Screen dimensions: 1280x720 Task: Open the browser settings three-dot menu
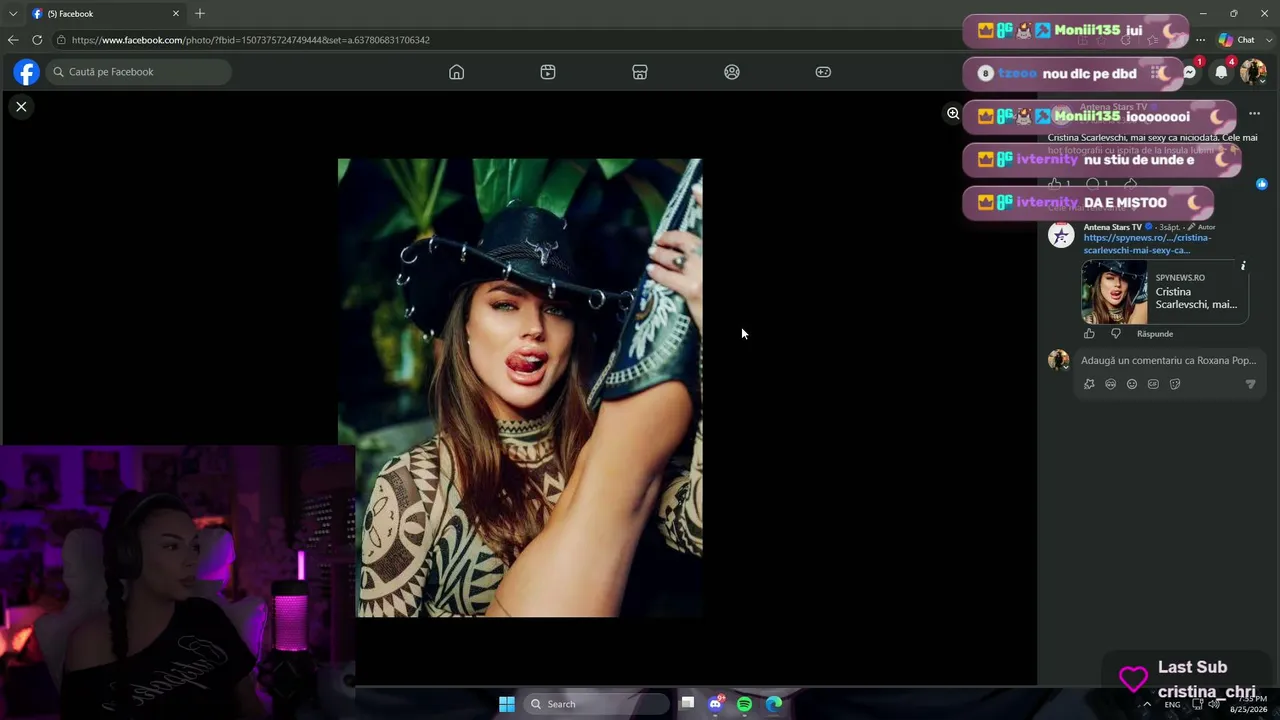(x=1201, y=40)
